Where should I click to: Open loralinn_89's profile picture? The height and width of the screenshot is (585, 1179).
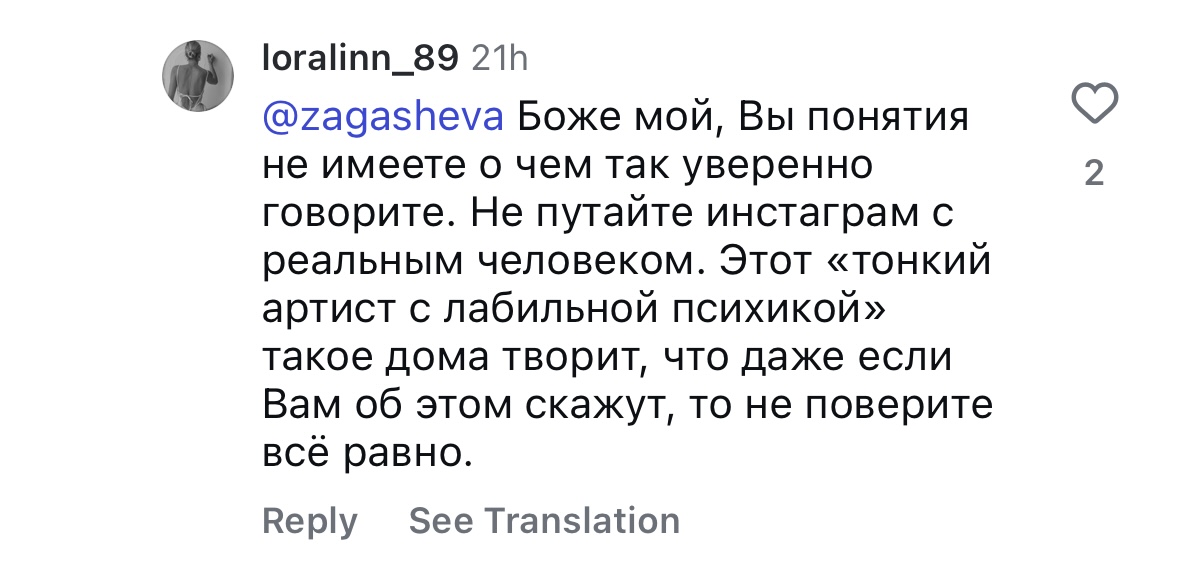point(198,76)
